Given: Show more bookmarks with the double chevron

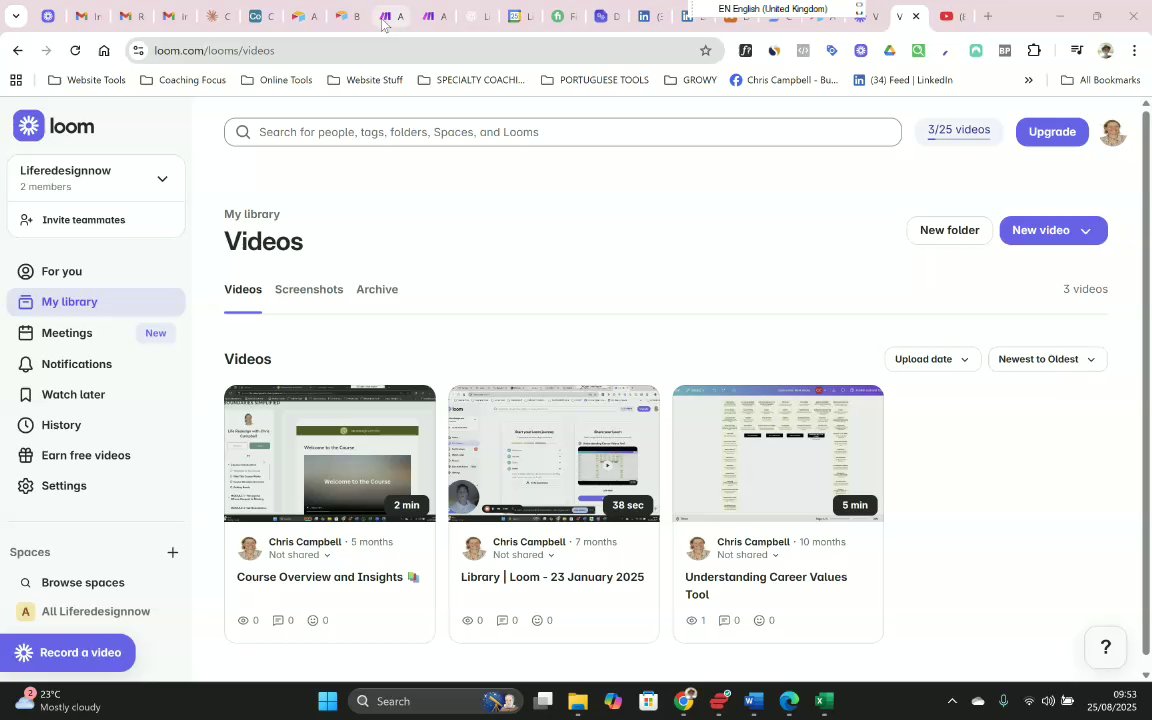Looking at the screenshot, I should [x=1028, y=80].
